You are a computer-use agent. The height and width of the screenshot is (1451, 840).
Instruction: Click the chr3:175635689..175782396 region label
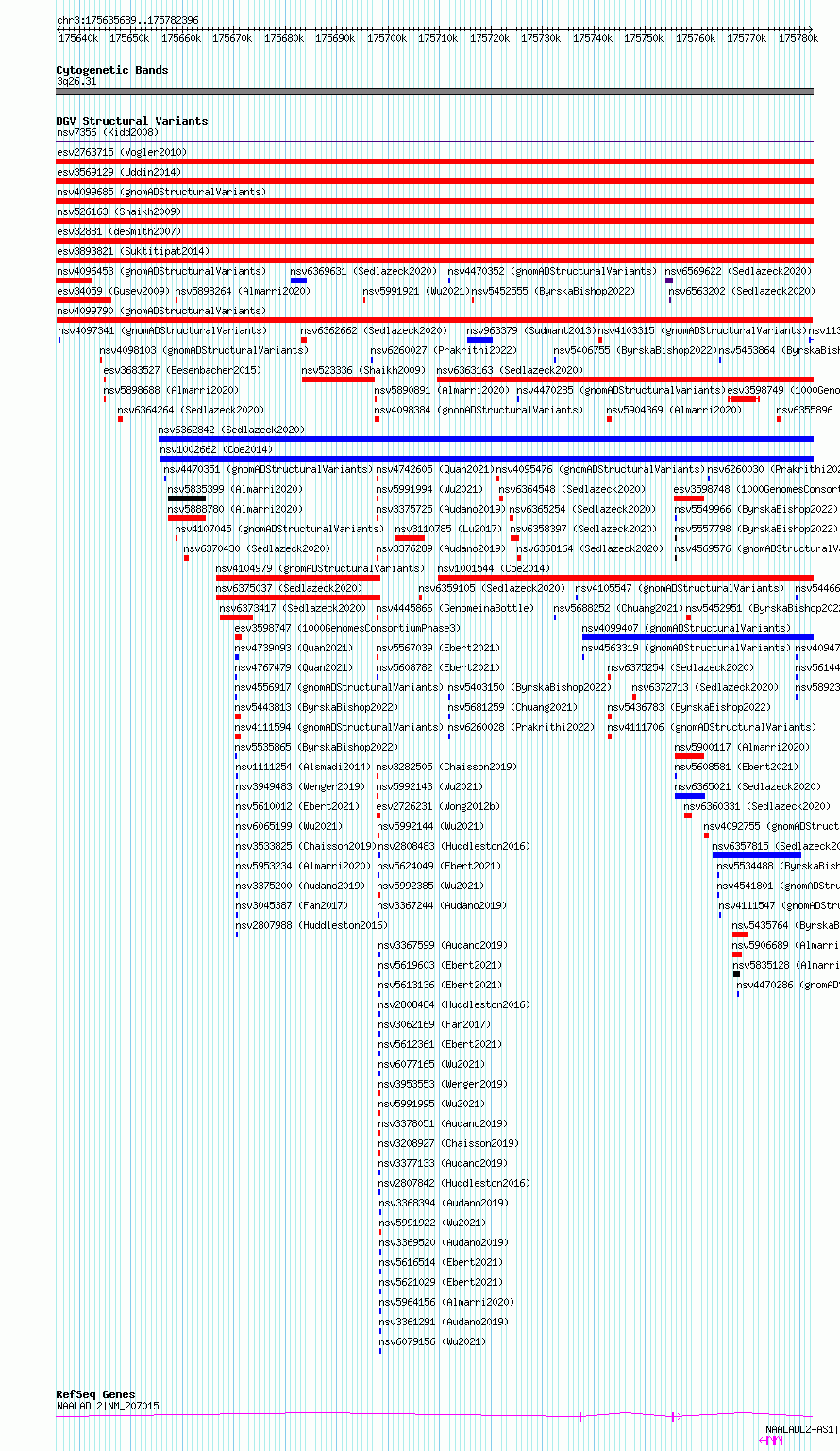coord(127,20)
